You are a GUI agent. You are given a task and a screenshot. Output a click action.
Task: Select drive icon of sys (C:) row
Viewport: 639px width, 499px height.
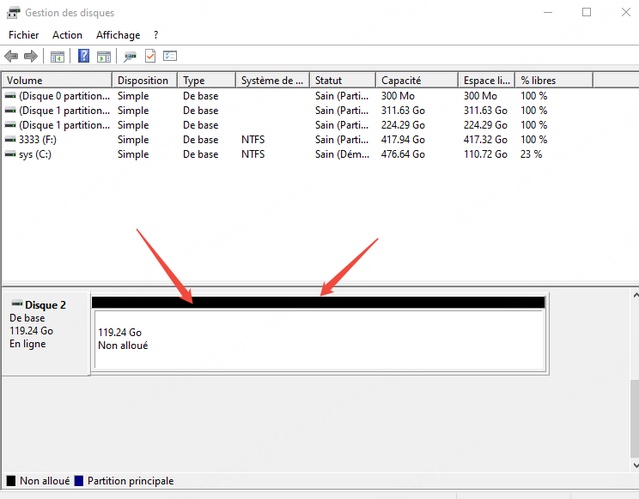10,154
